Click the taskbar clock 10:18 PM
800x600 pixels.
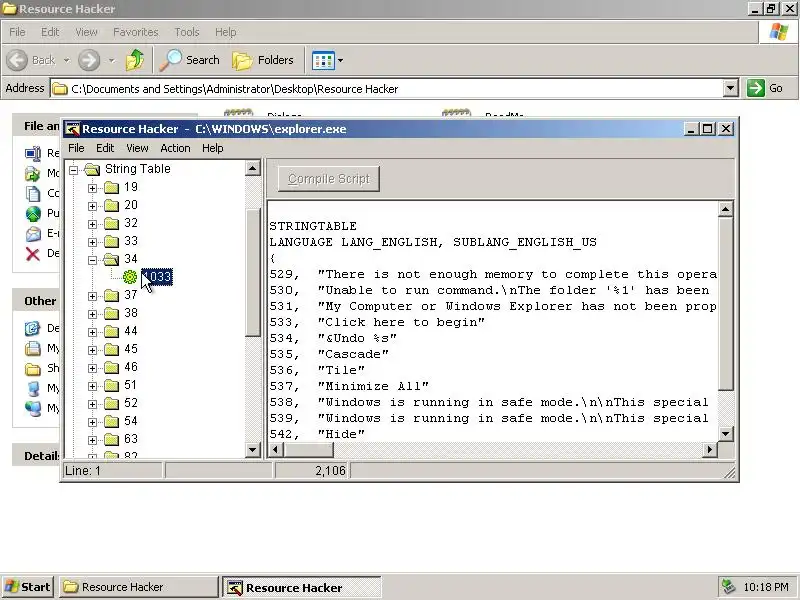(x=766, y=587)
